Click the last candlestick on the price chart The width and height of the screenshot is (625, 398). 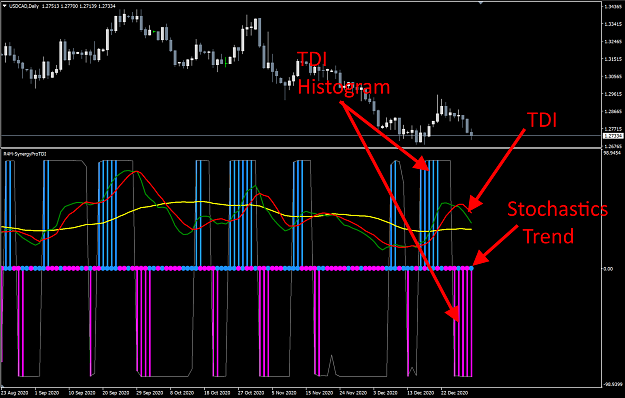pyautogui.click(x=472, y=134)
